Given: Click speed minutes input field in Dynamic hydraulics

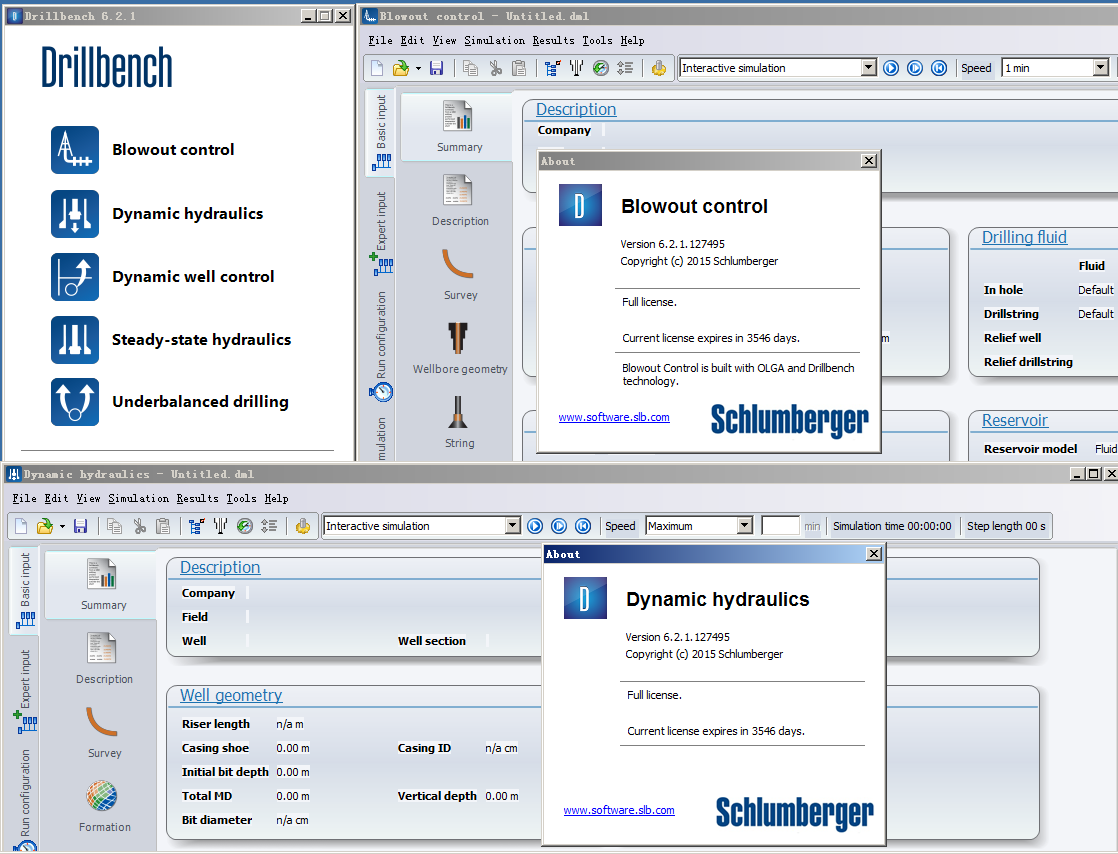Looking at the screenshot, I should (780, 526).
